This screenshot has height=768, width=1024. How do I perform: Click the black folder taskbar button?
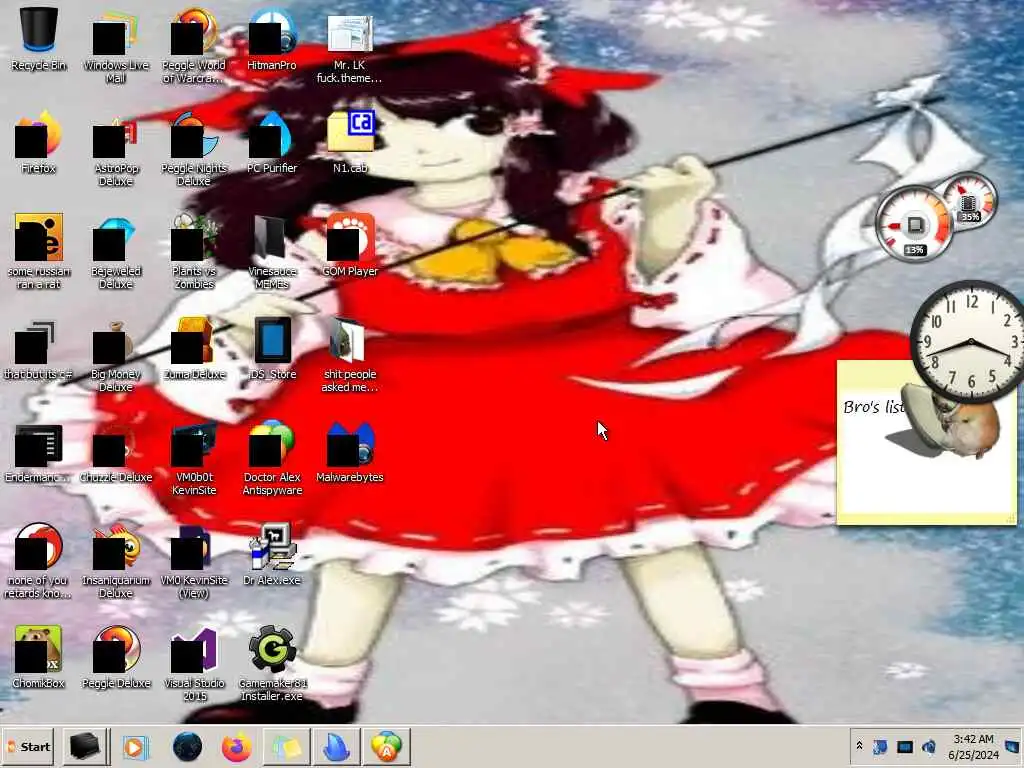[85, 747]
